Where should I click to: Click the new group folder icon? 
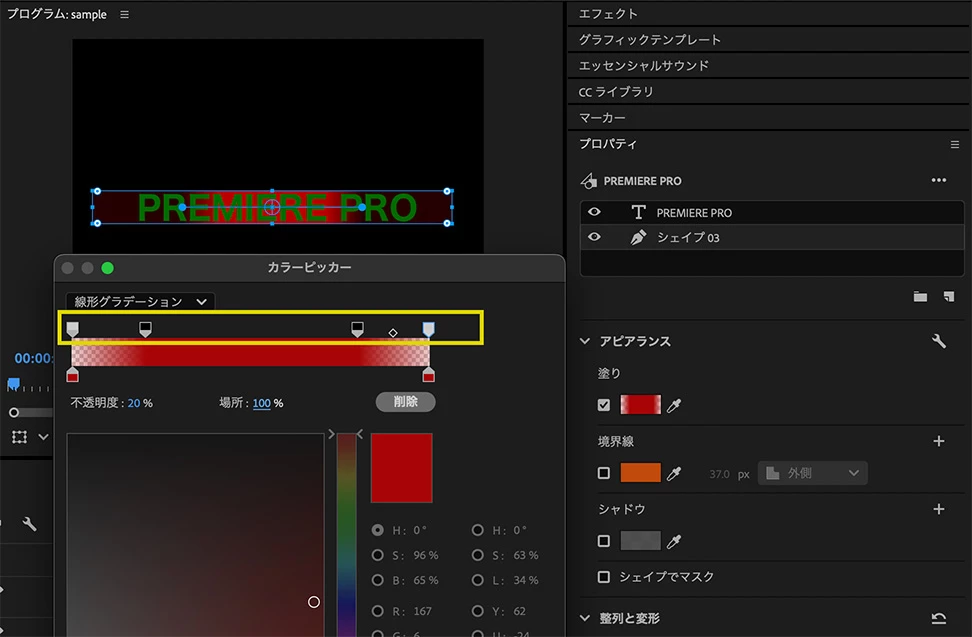coord(920,297)
